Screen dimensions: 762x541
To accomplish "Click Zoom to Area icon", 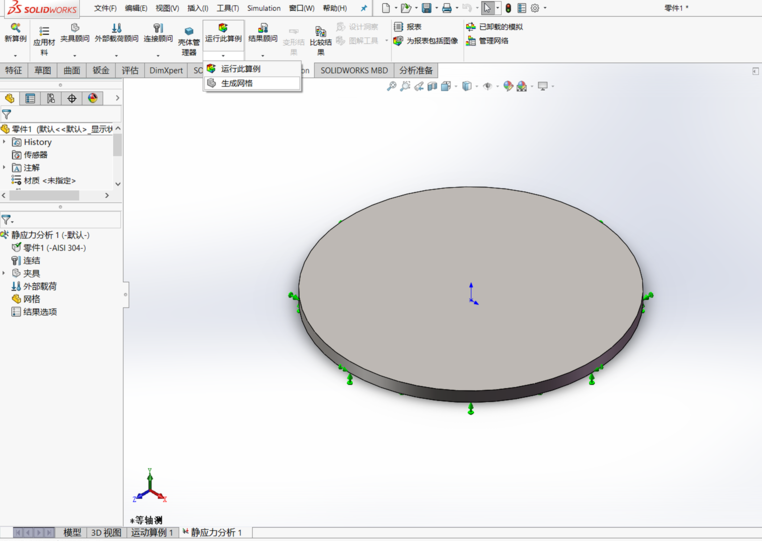I will click(x=405, y=86).
